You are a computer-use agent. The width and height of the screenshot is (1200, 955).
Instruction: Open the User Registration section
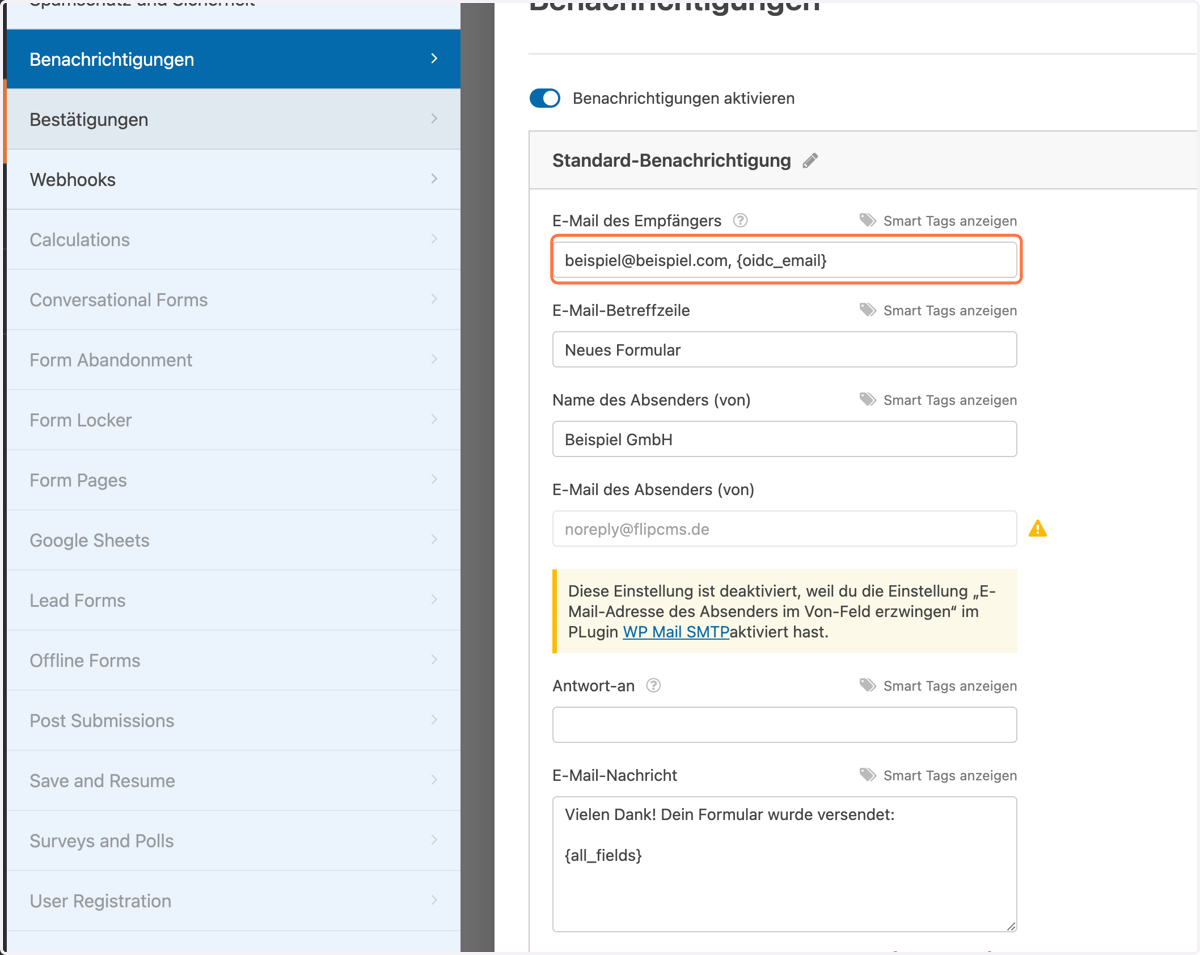pyautogui.click(x=233, y=900)
